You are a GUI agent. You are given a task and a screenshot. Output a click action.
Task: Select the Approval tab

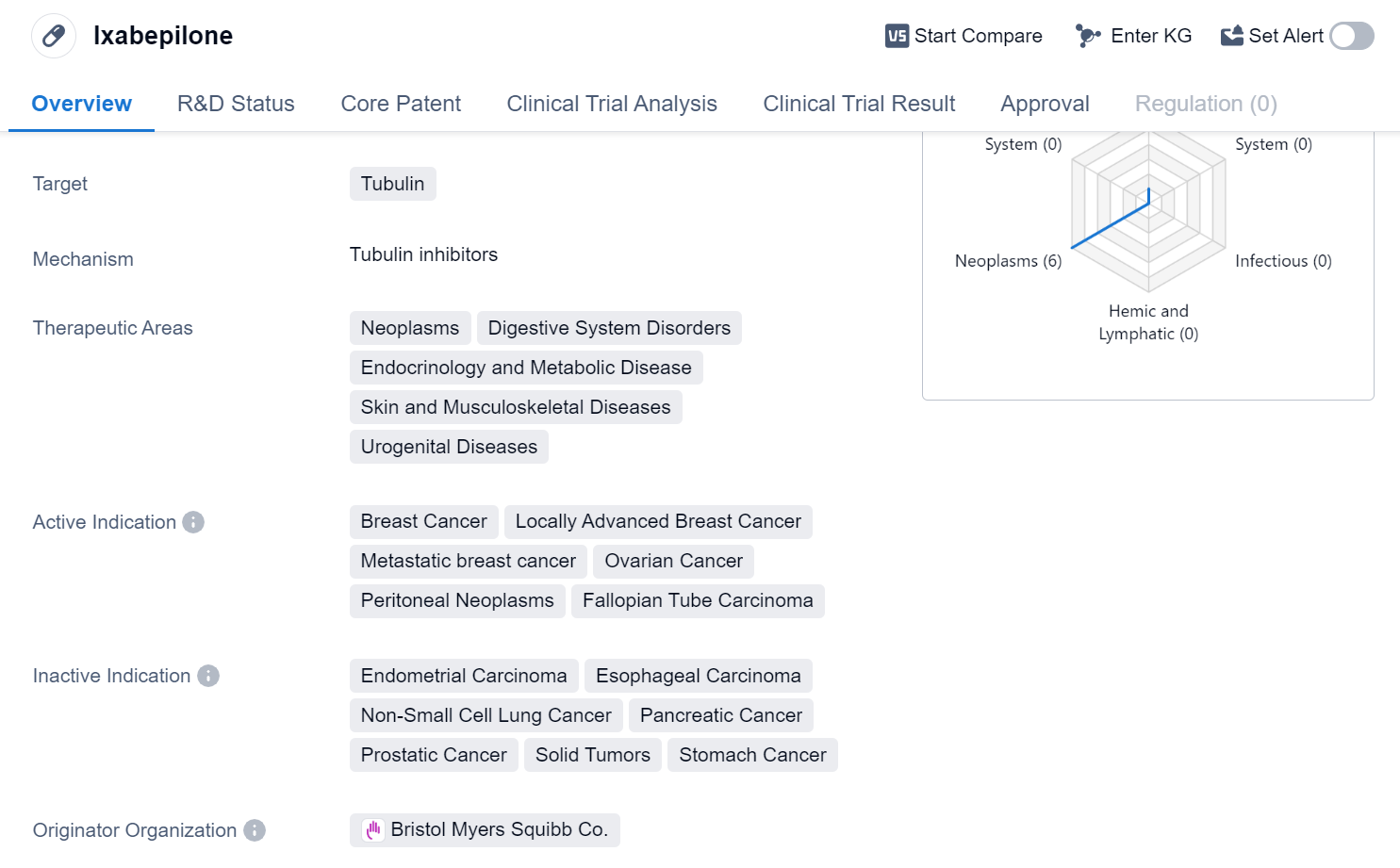coord(1045,104)
